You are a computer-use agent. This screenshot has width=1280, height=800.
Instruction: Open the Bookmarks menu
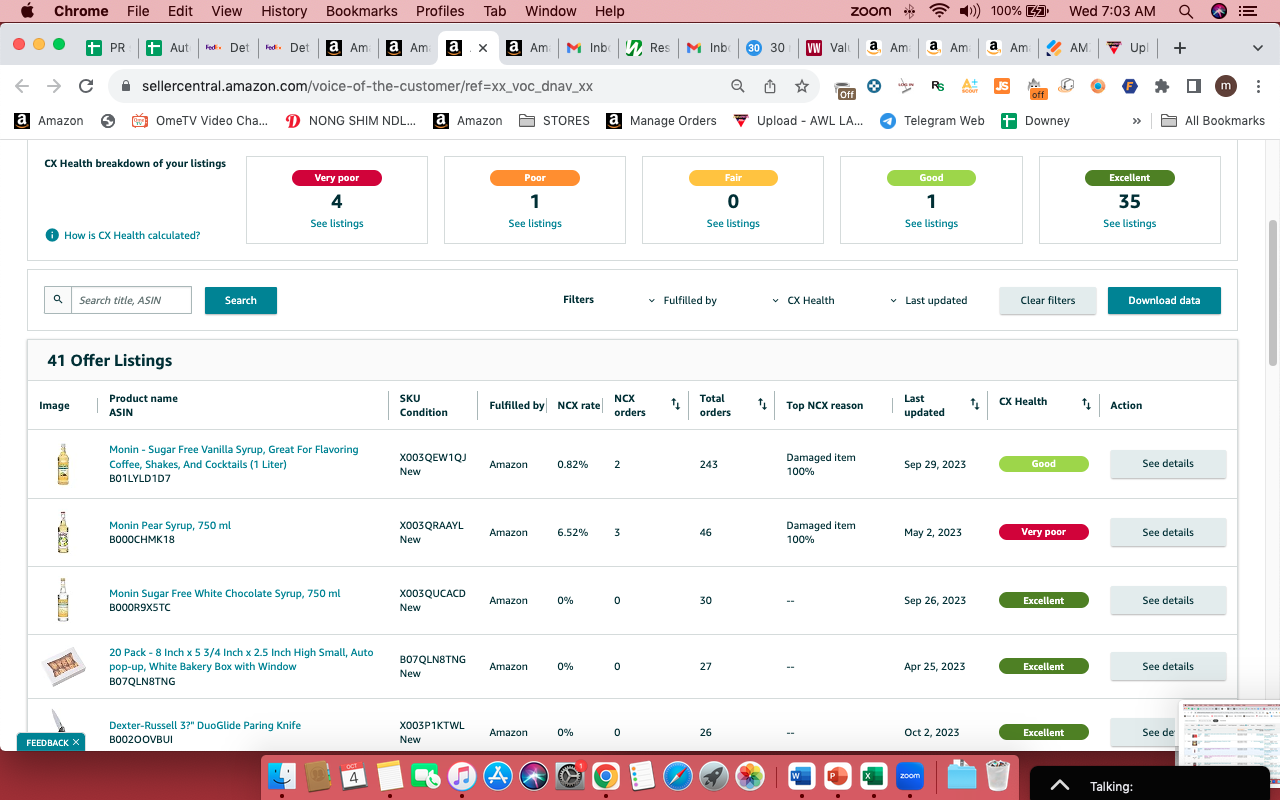pyautogui.click(x=361, y=11)
